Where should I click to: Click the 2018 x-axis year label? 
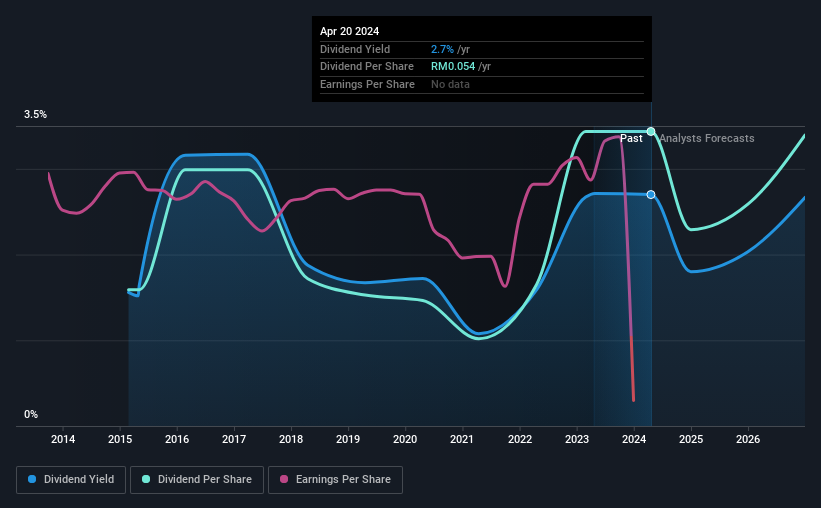tap(291, 439)
